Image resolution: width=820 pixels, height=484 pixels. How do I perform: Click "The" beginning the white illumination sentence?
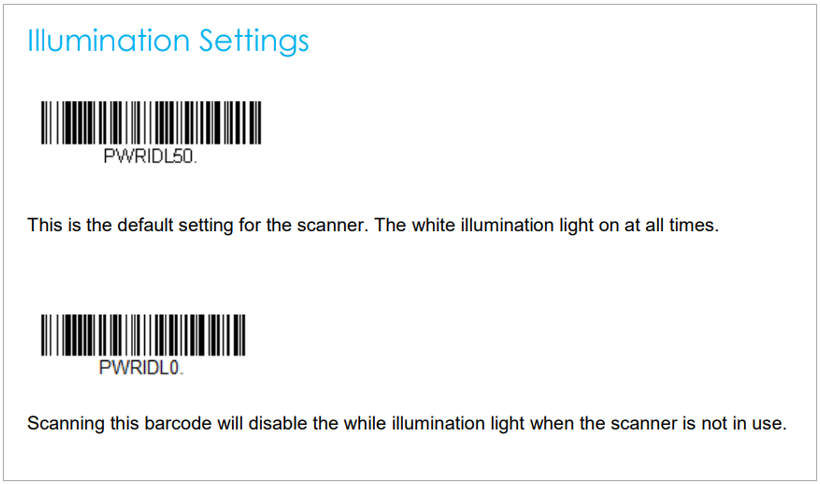[391, 225]
